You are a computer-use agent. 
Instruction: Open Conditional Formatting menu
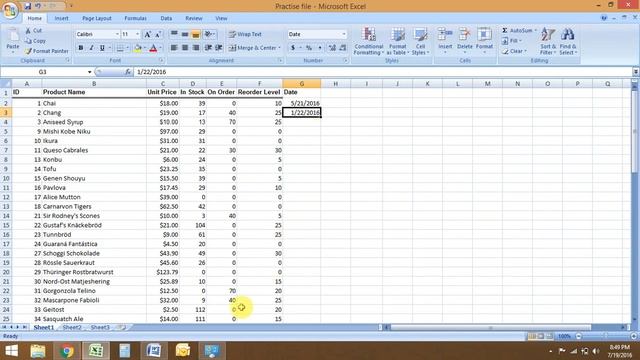(369, 41)
